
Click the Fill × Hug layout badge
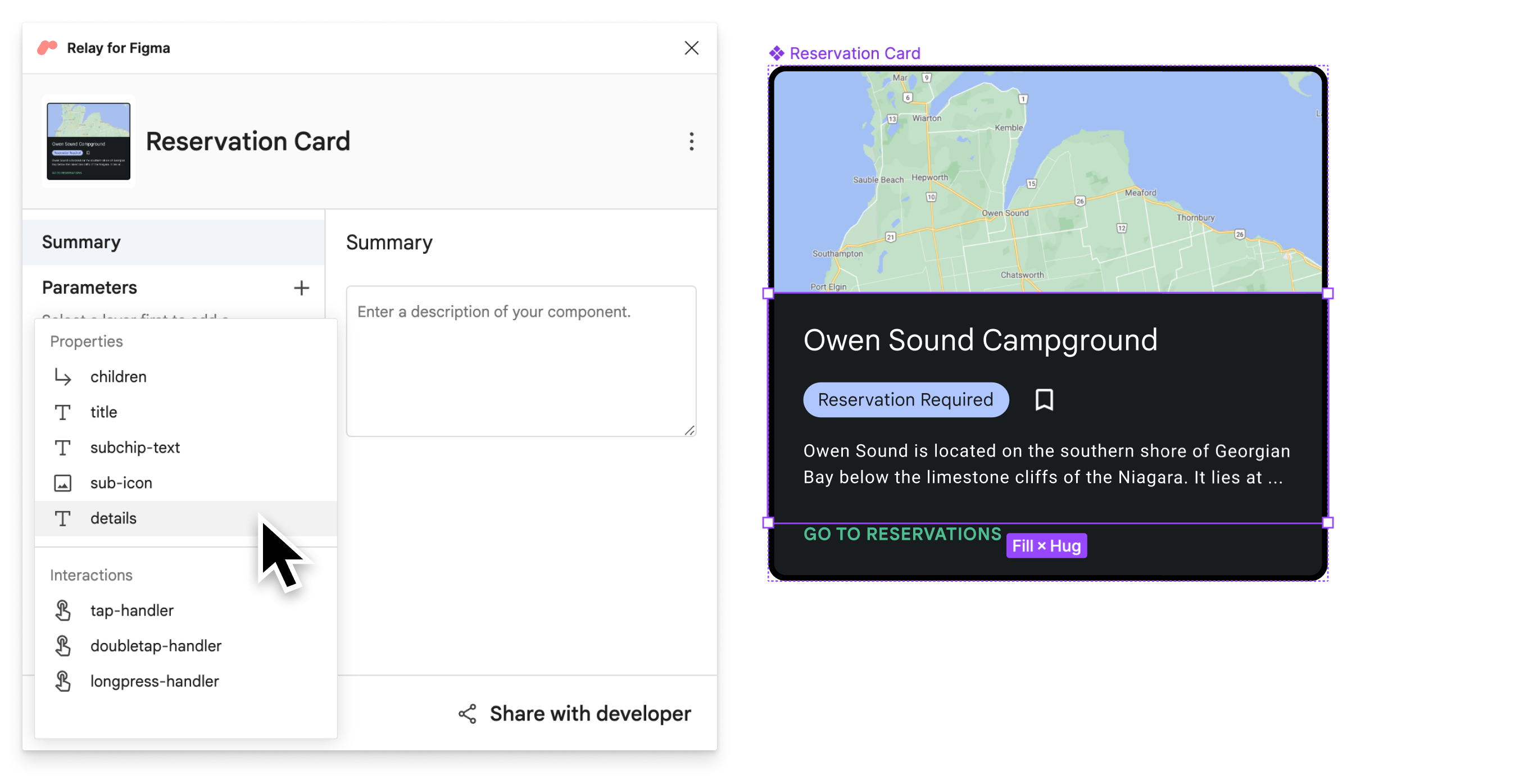[1048, 546]
